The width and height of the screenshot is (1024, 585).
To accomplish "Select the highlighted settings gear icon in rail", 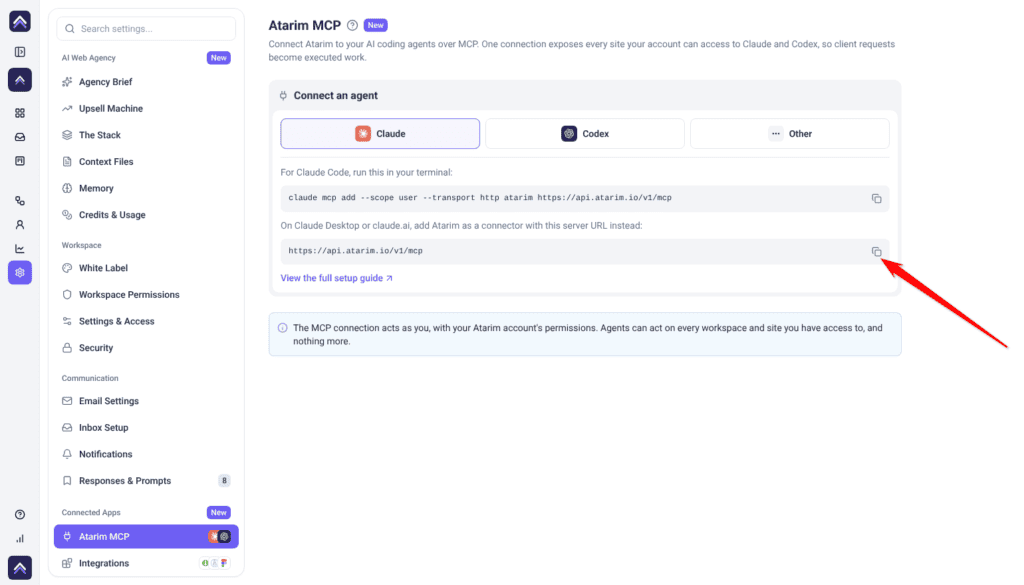I will click(x=20, y=273).
